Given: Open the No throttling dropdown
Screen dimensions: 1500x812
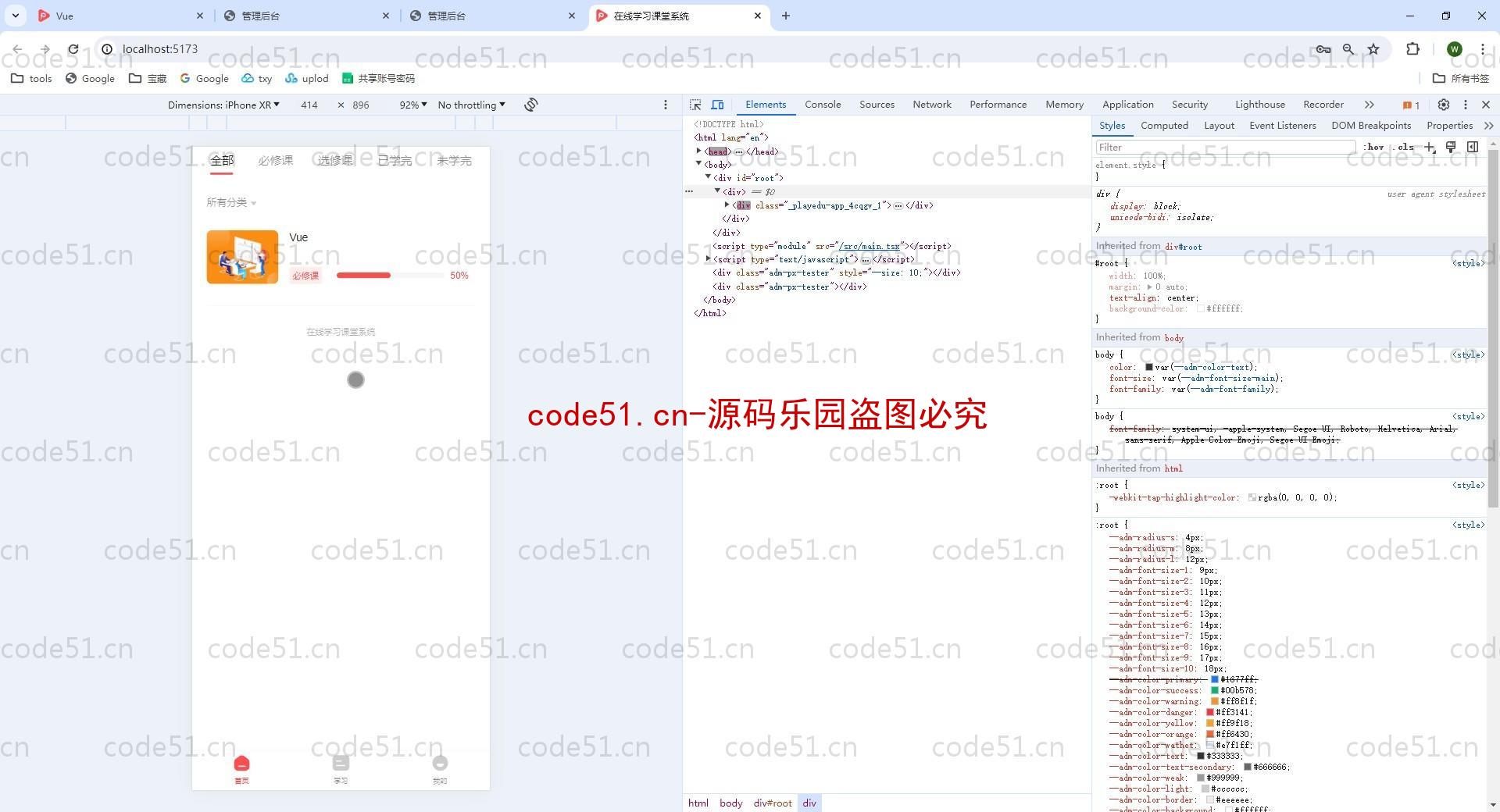Looking at the screenshot, I should click(472, 105).
